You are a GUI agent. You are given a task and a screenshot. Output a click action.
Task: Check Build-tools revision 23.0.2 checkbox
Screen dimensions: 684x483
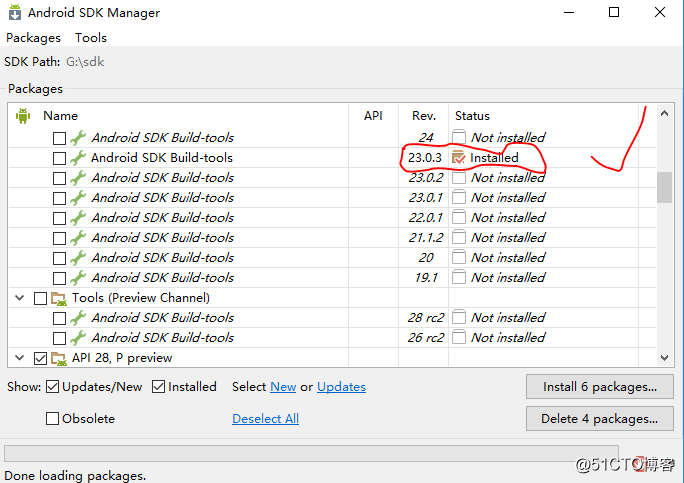pos(59,178)
